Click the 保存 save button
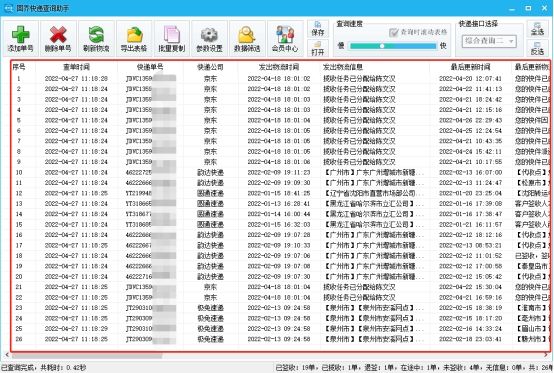 tap(318, 29)
